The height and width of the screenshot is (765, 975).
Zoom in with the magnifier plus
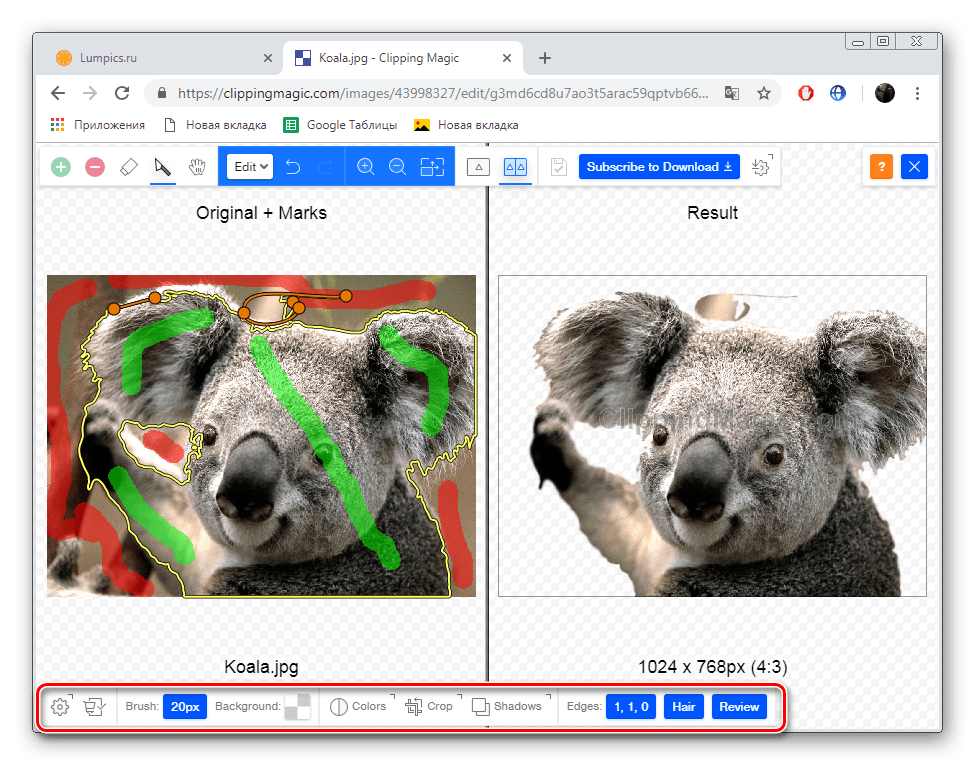[x=366, y=167]
